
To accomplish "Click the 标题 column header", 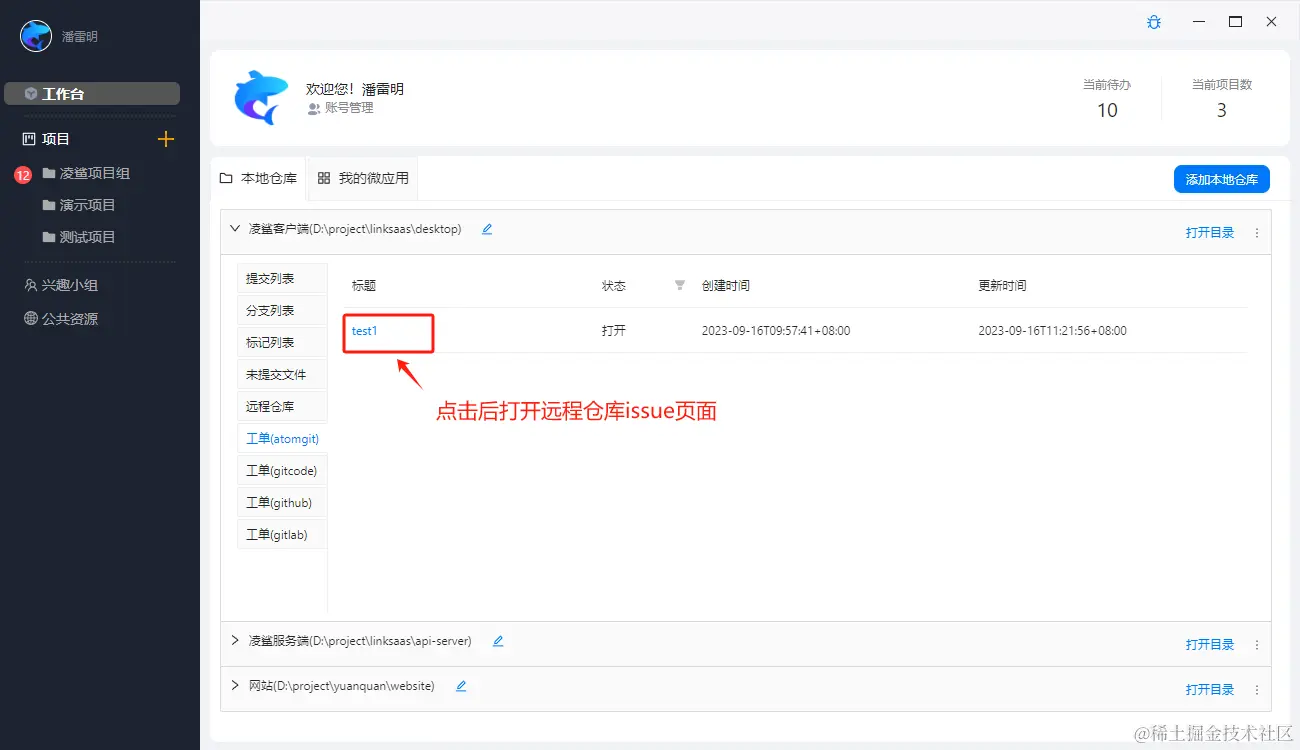I will [x=364, y=286].
